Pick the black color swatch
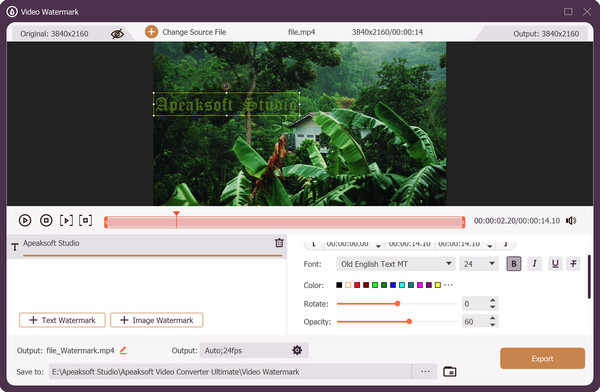 [339, 285]
